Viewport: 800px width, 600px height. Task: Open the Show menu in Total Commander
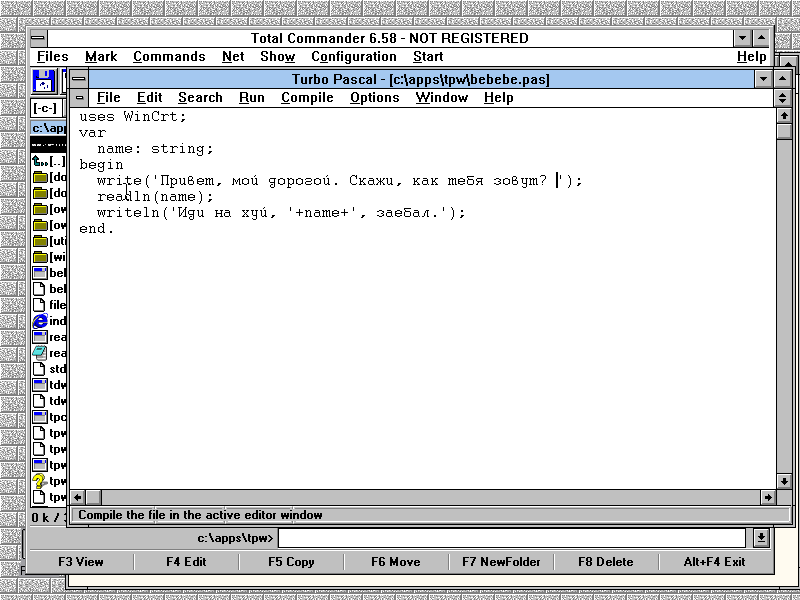pyautogui.click(x=278, y=57)
